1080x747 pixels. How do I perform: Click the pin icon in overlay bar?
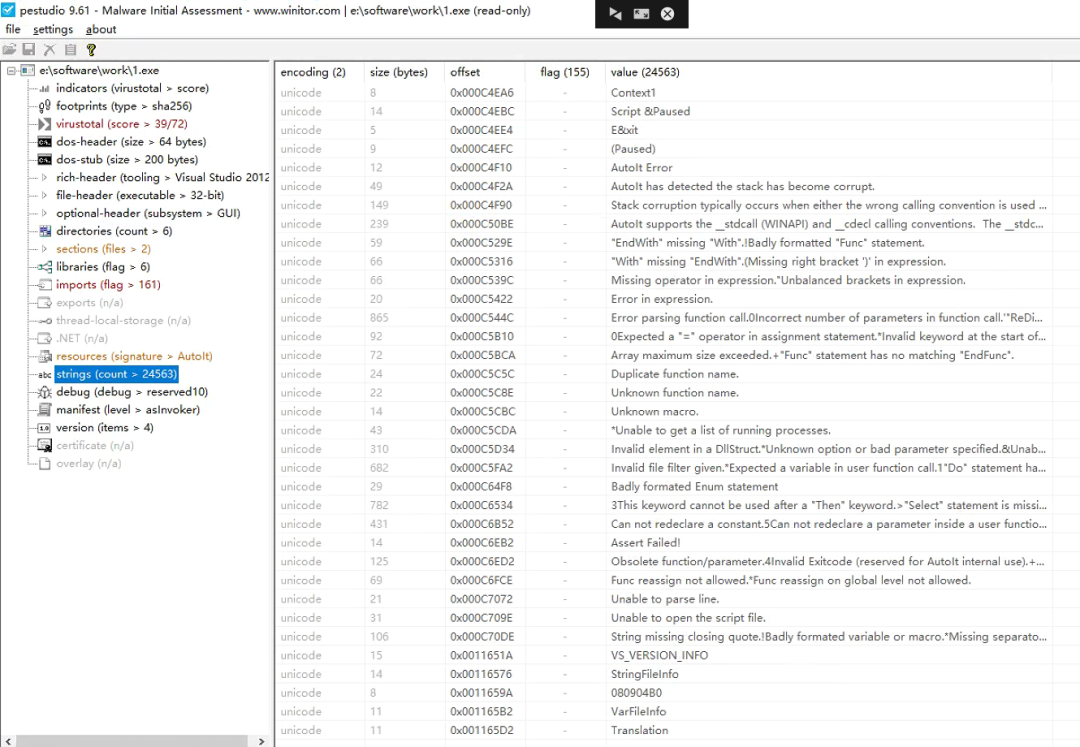615,14
